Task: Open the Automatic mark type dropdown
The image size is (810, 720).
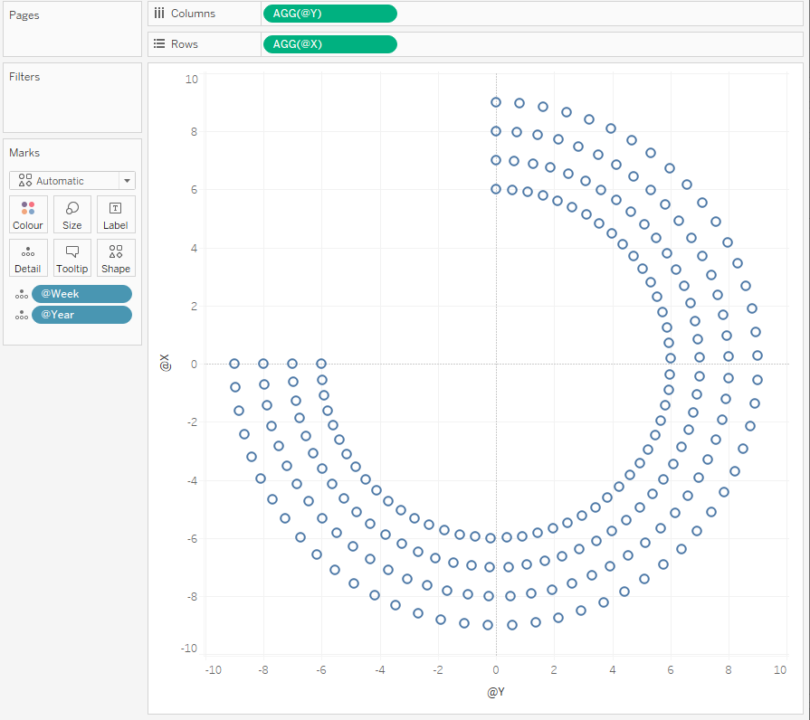Action: pyautogui.click(x=125, y=180)
